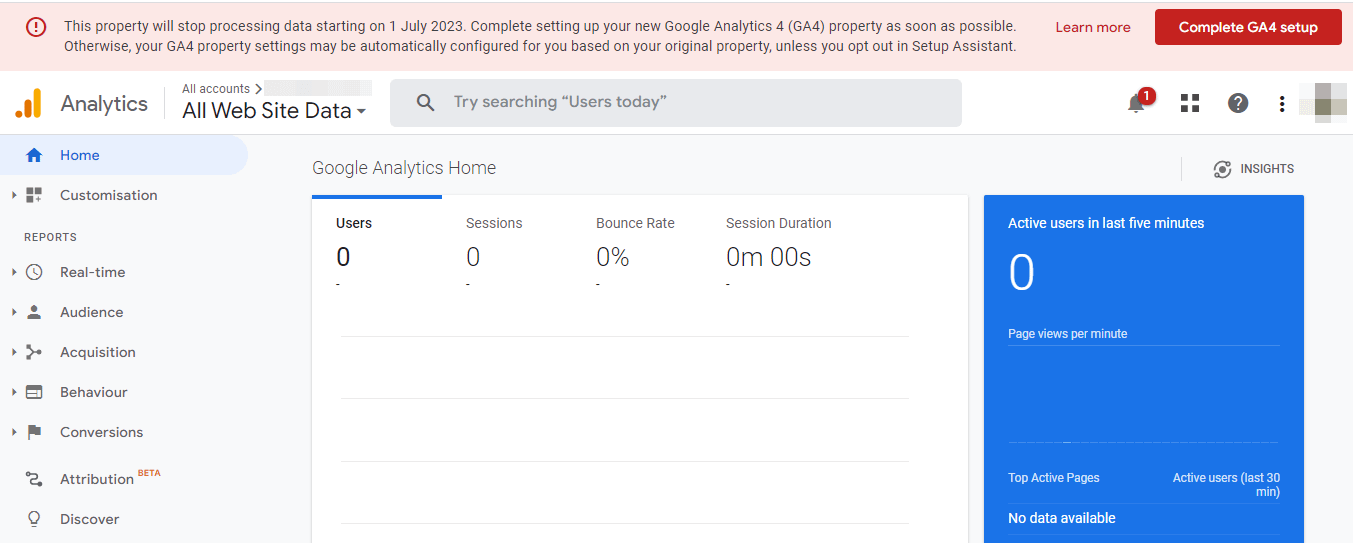Click Page views per minute label
Image resolution: width=1353 pixels, height=543 pixels.
(1068, 334)
